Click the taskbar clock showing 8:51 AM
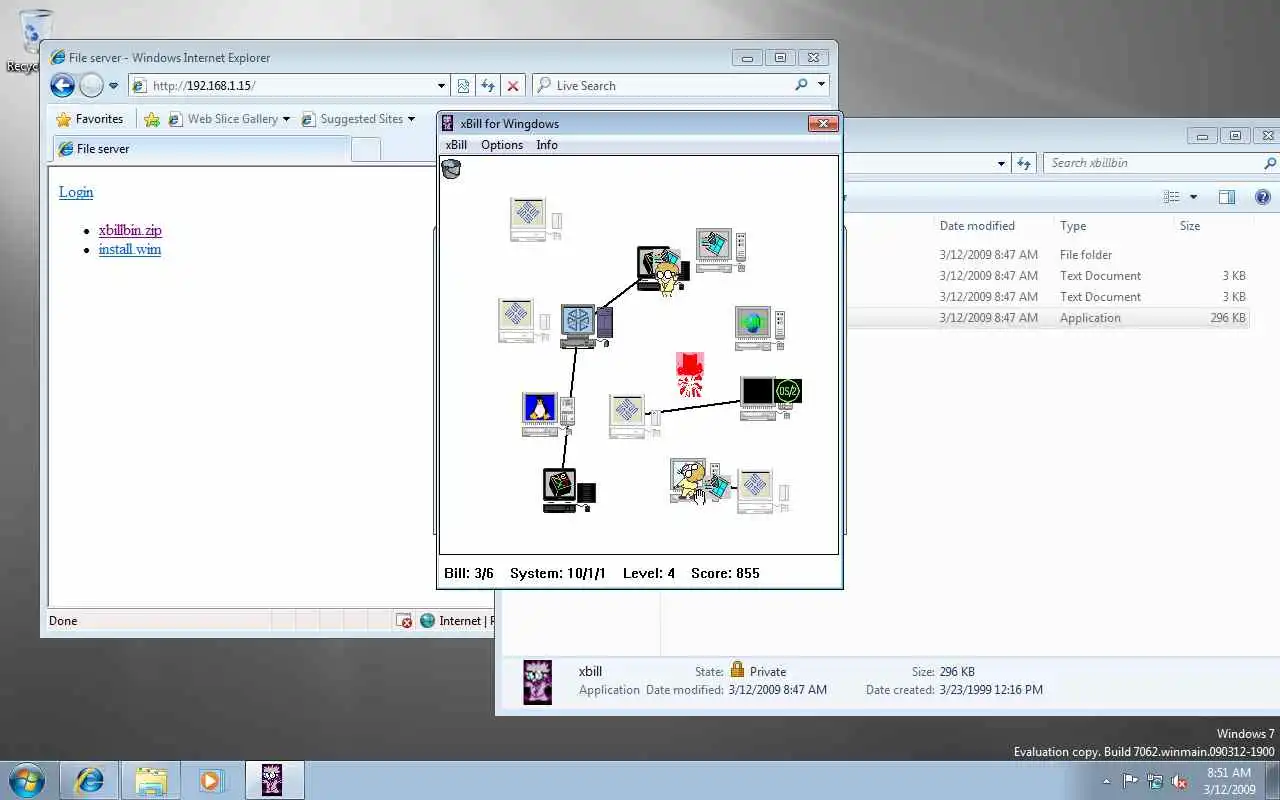 point(1228,781)
